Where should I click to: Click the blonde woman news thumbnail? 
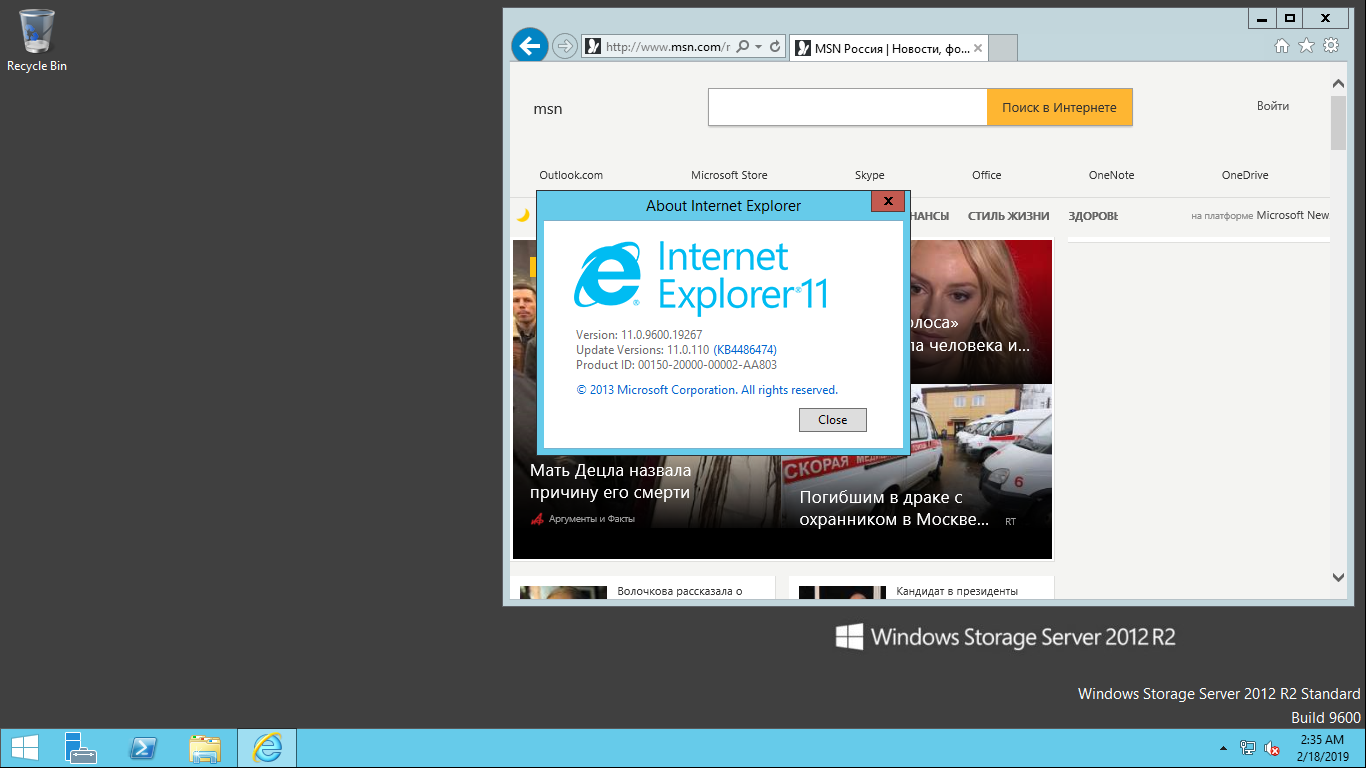pyautogui.click(x=980, y=312)
